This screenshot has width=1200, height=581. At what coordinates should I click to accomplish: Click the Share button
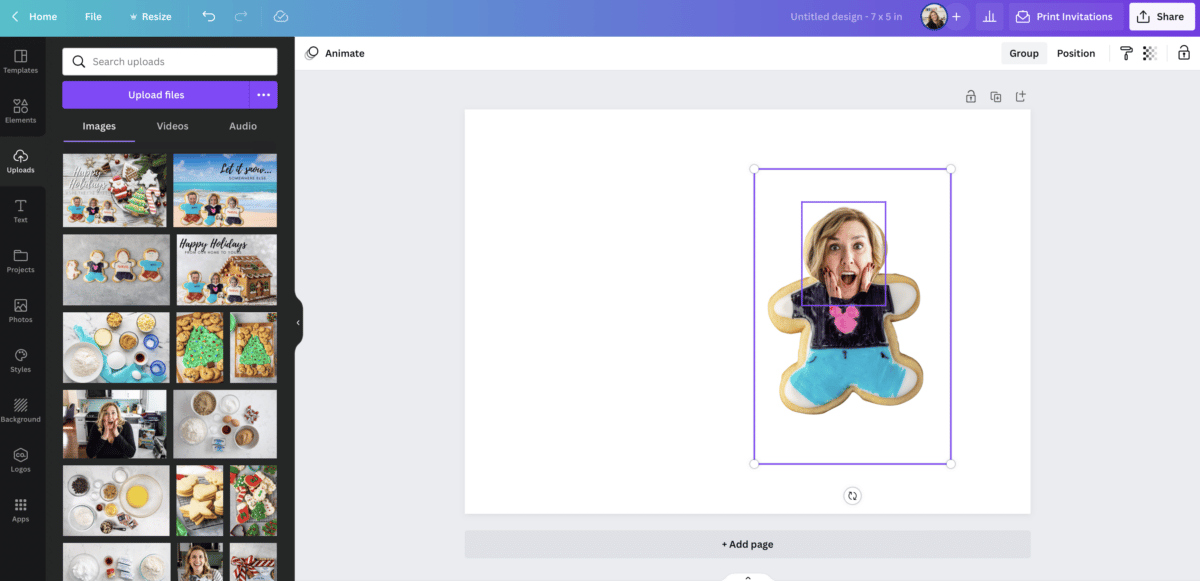1160,17
